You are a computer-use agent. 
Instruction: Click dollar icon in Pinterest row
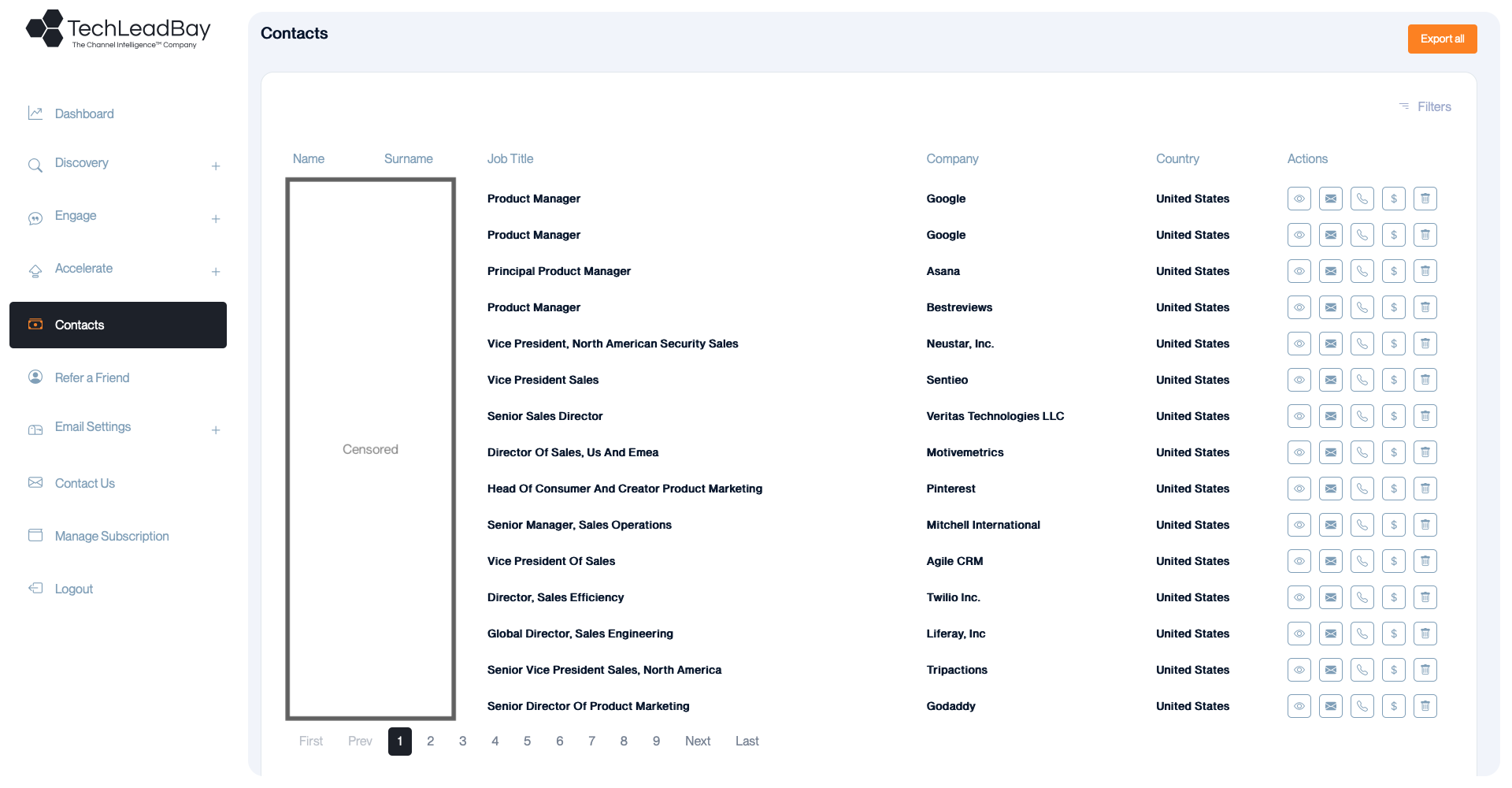click(1394, 489)
